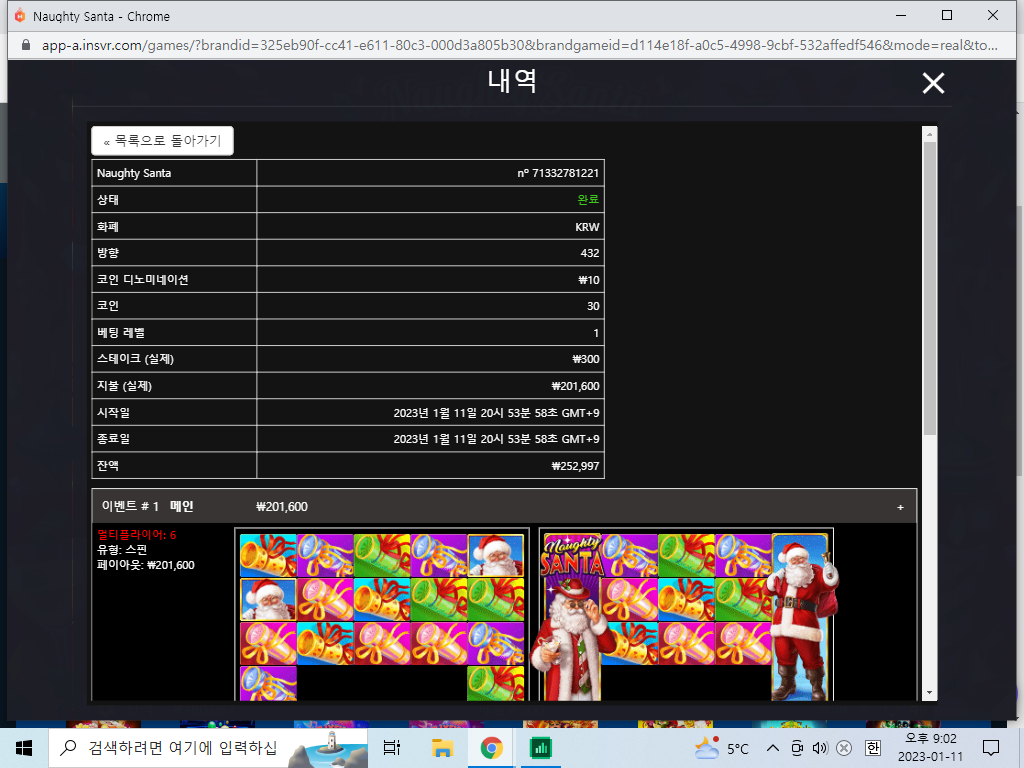Click the KRW currency value

pyautogui.click(x=587, y=227)
